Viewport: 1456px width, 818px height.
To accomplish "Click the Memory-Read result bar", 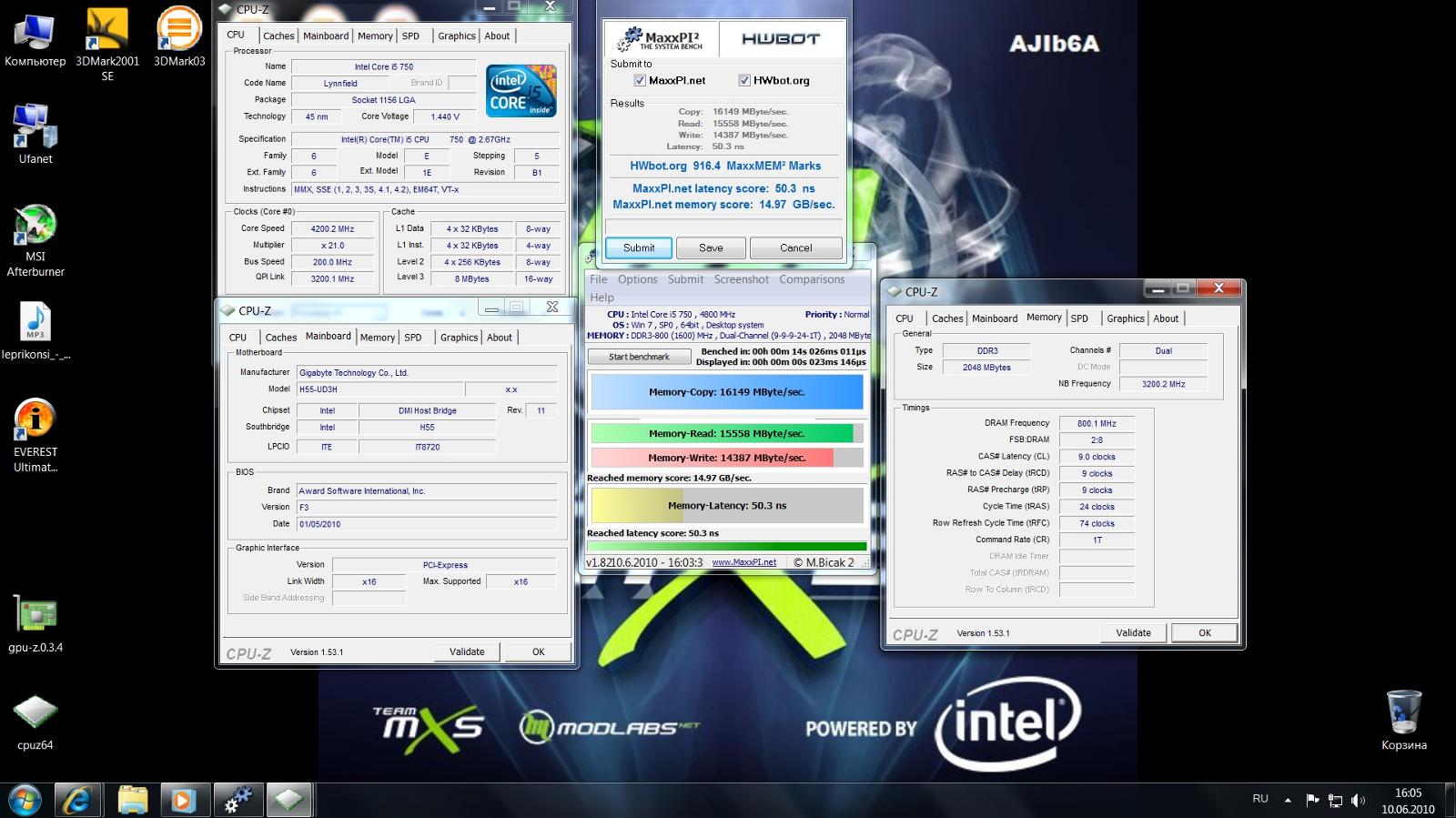I will coord(726,433).
